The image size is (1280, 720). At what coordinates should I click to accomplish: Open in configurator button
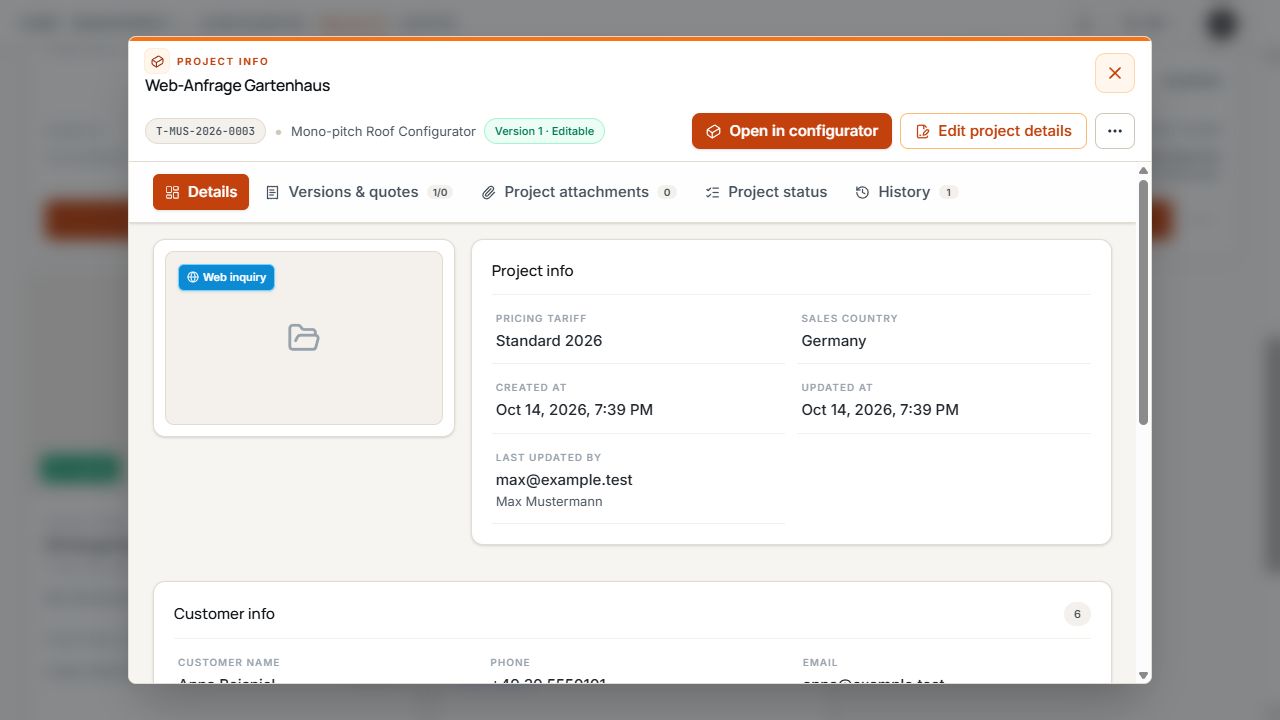(792, 131)
